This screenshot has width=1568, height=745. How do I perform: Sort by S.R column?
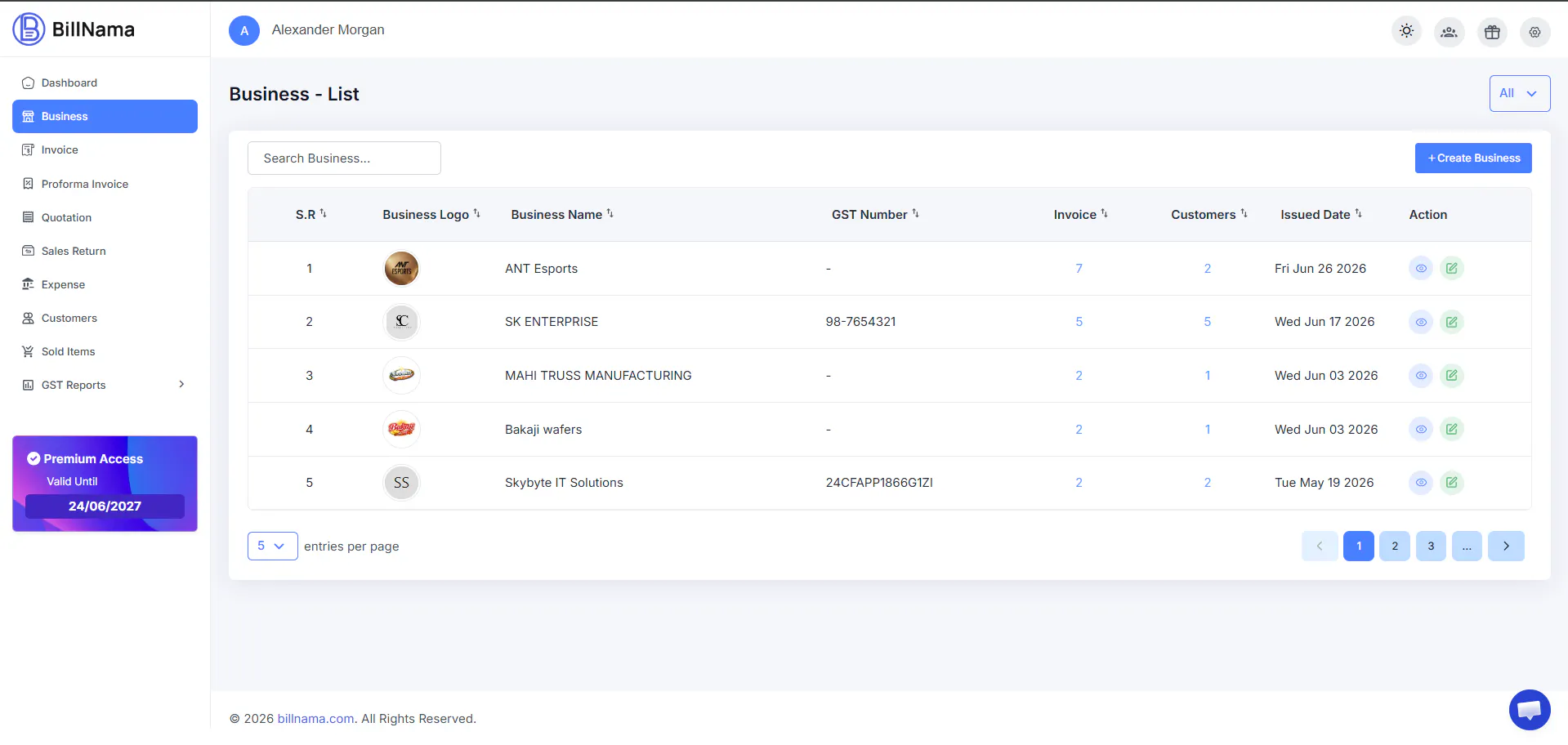(x=311, y=214)
